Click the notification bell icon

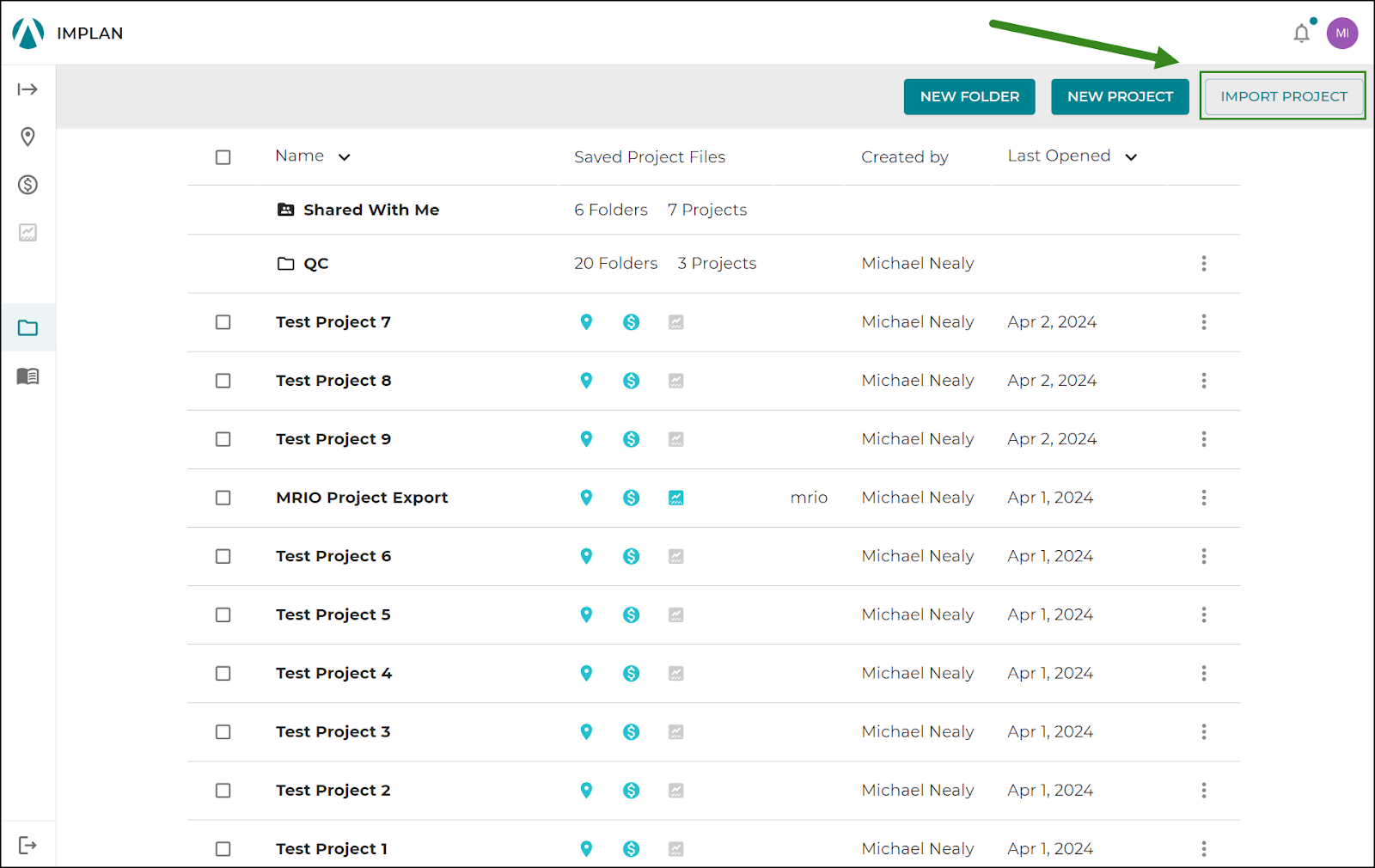(1301, 33)
